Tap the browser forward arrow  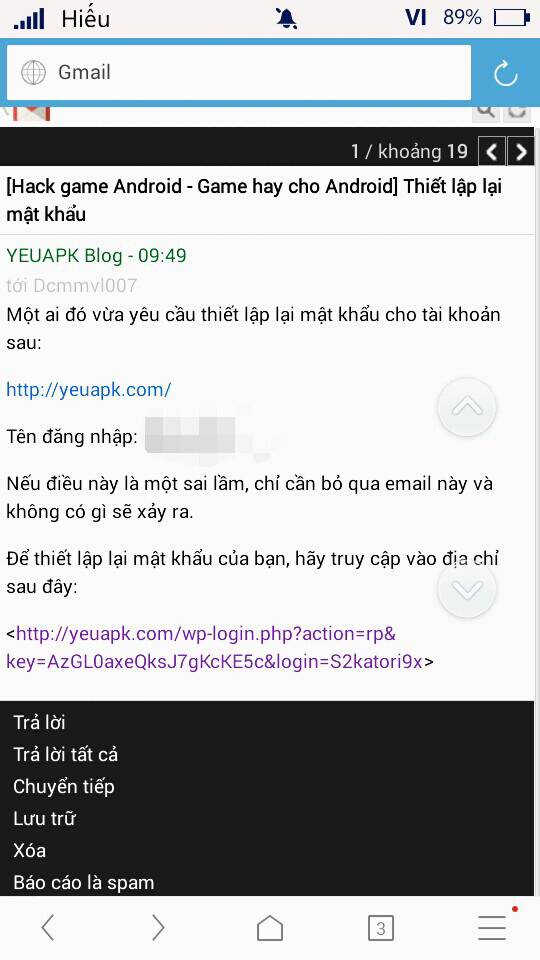[158, 928]
